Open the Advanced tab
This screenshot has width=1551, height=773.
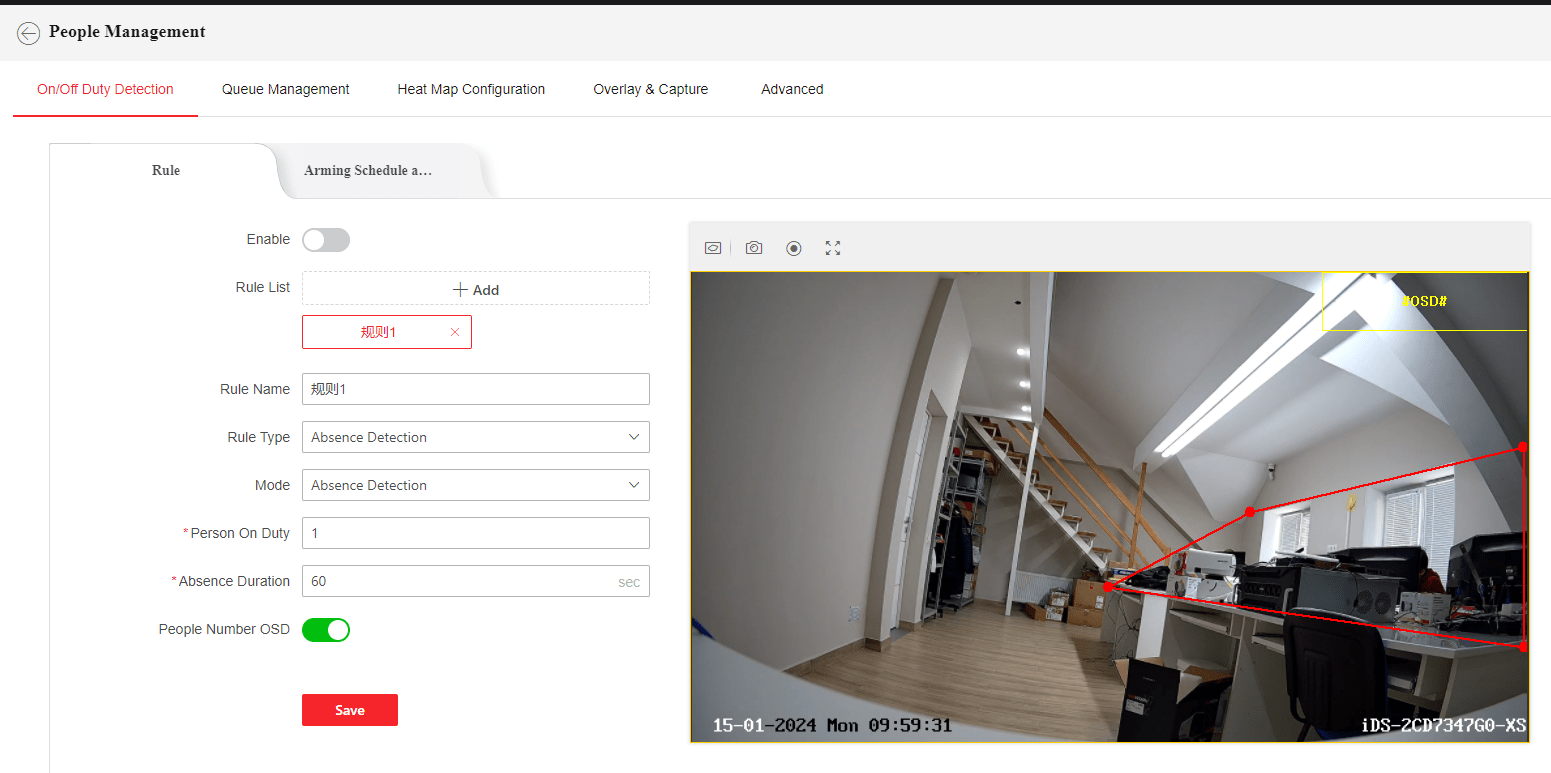[x=792, y=89]
